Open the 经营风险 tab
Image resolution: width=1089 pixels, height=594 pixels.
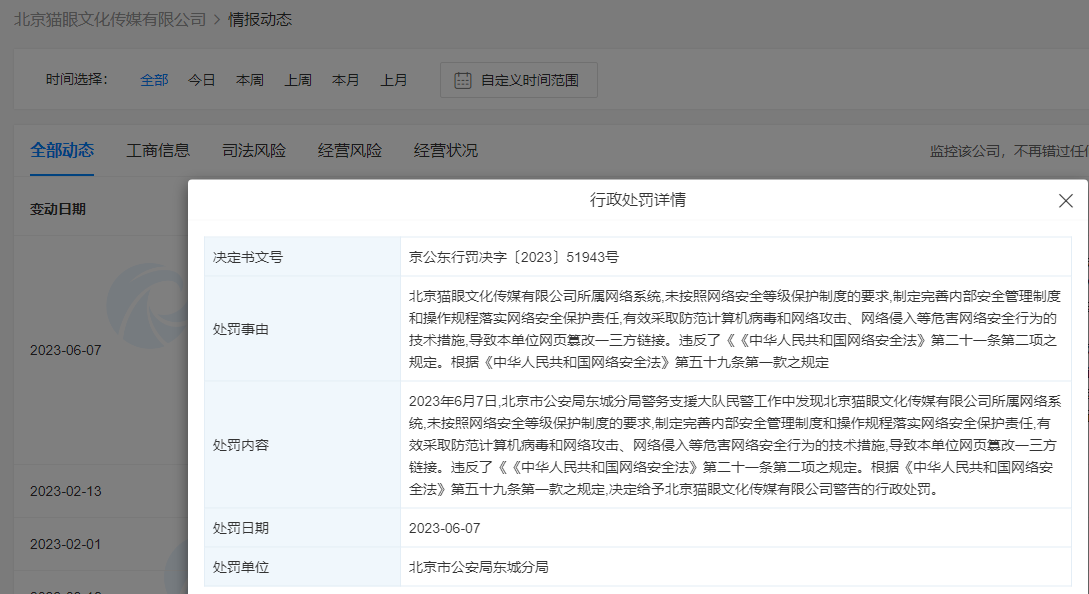tap(349, 150)
